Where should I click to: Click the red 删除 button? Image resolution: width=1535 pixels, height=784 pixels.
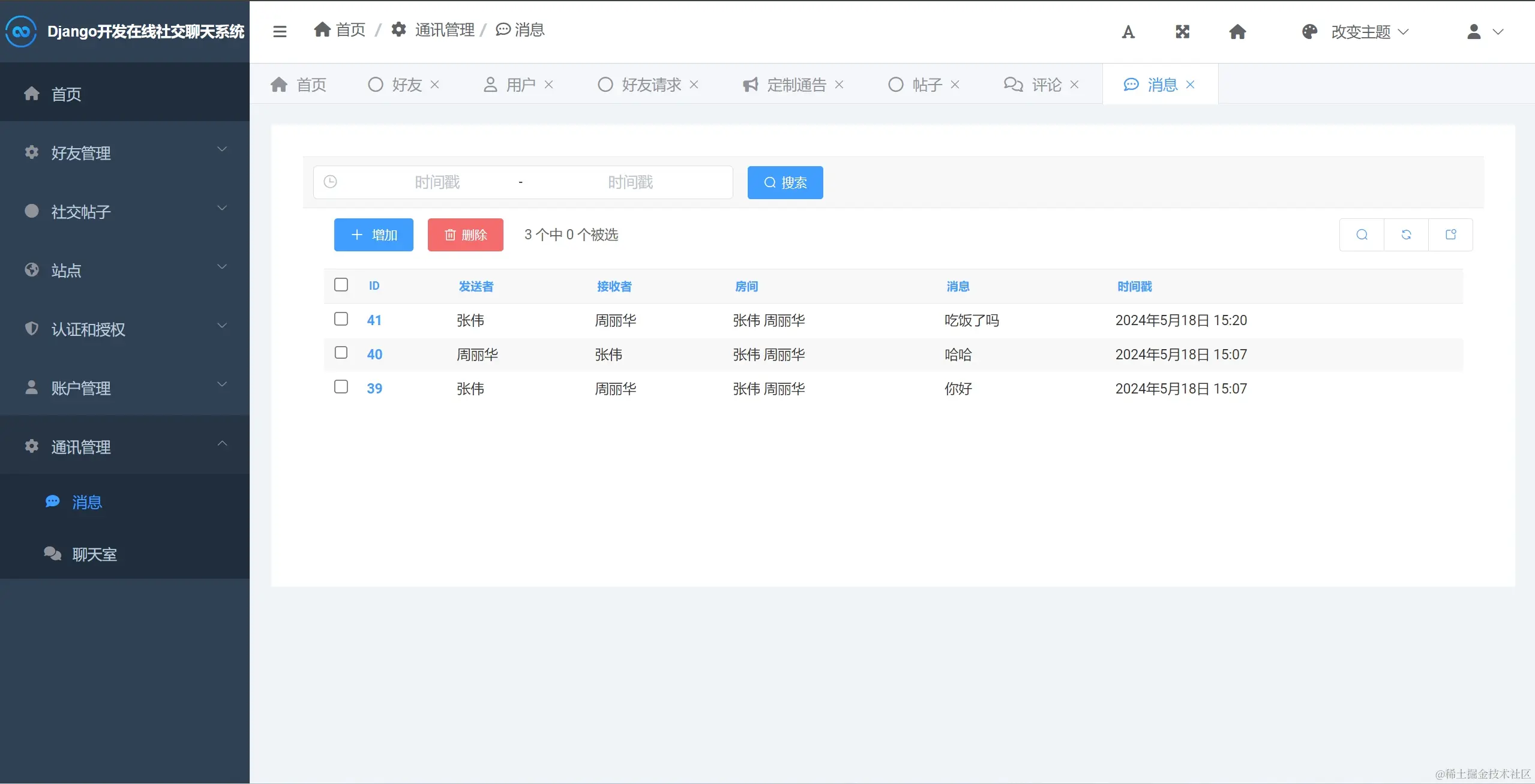tap(465, 235)
